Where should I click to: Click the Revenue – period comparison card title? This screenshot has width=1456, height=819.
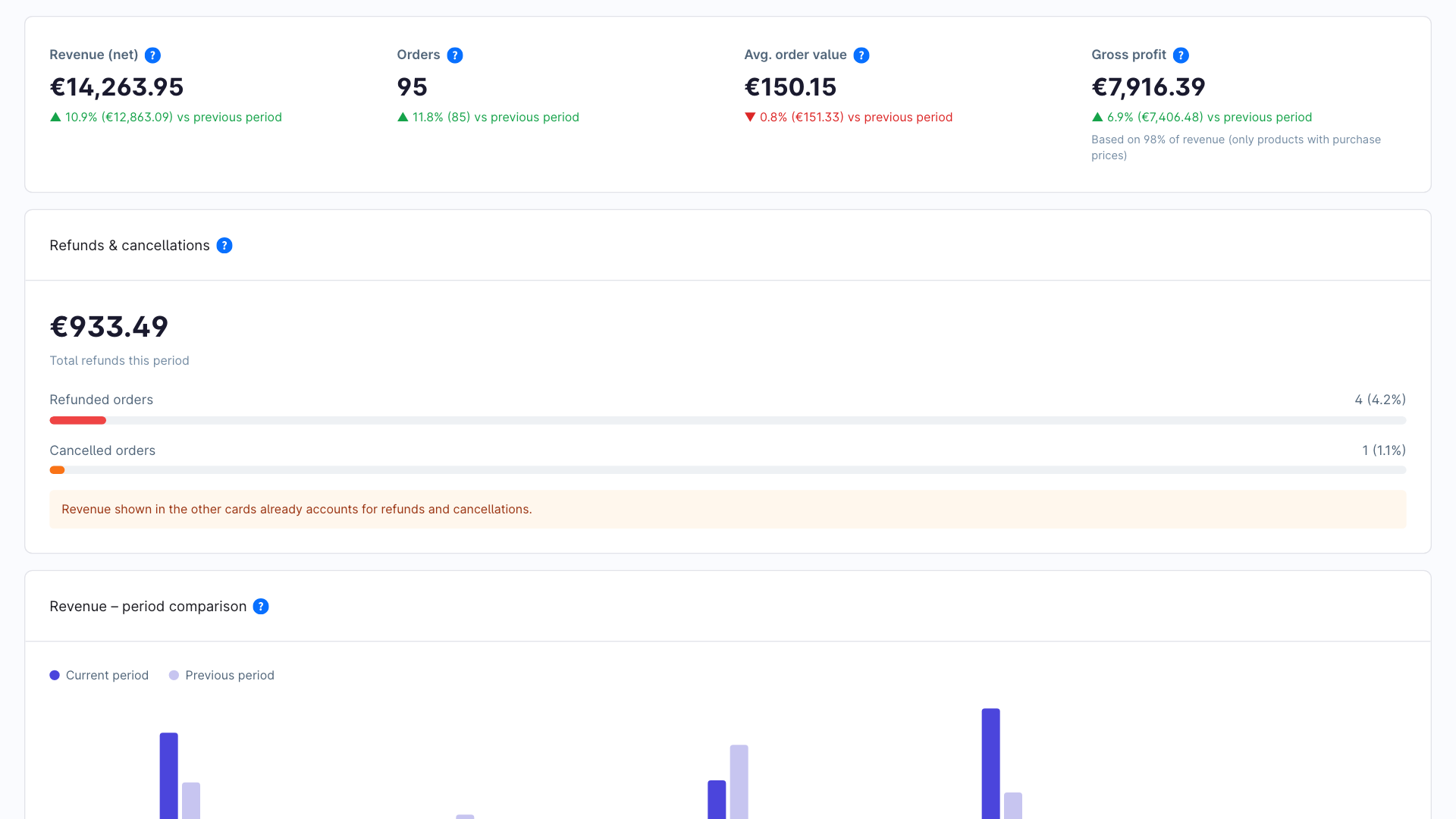[148, 607]
